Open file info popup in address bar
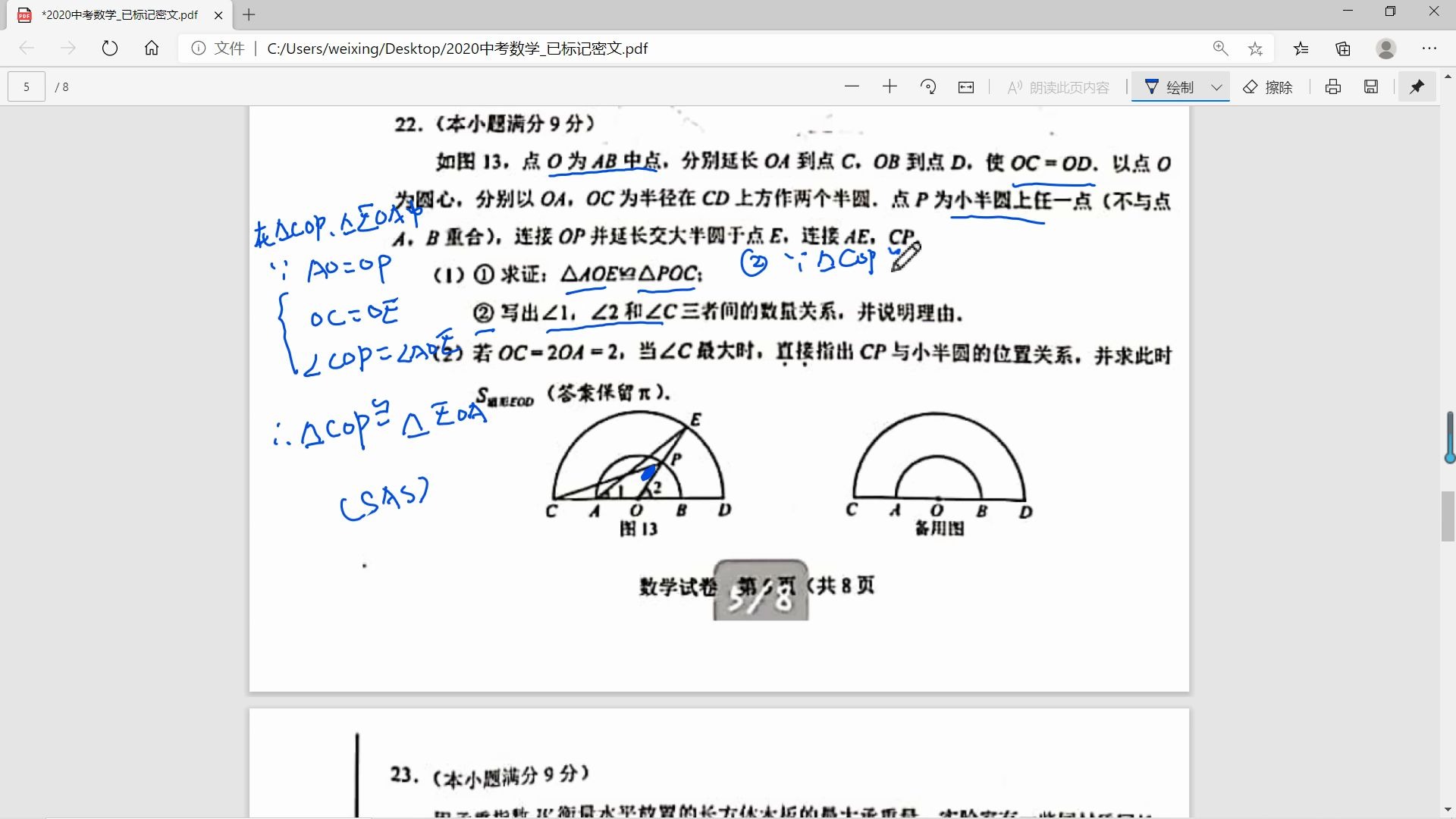Screen dimensions: 1456x819 click(198, 48)
